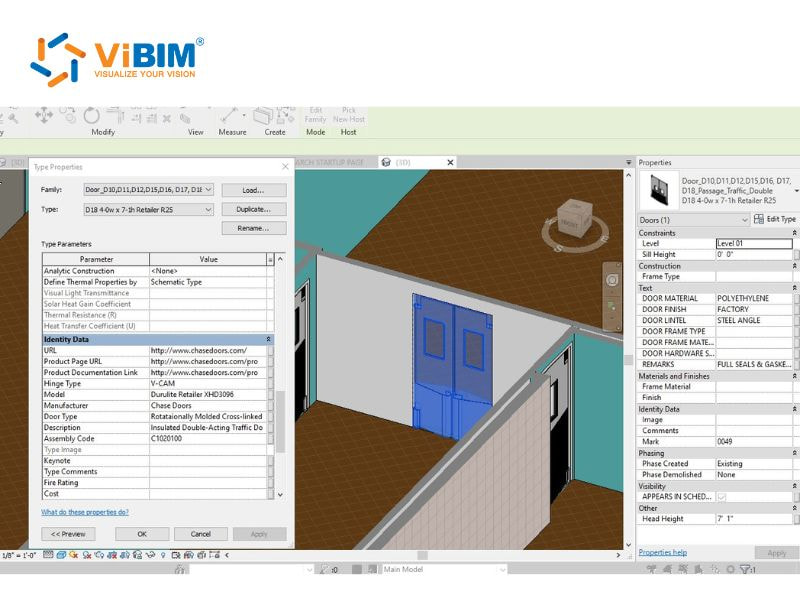Screen dimensions: 800x600
Task: Click Pick New Host in the Host panel
Action: (x=349, y=117)
